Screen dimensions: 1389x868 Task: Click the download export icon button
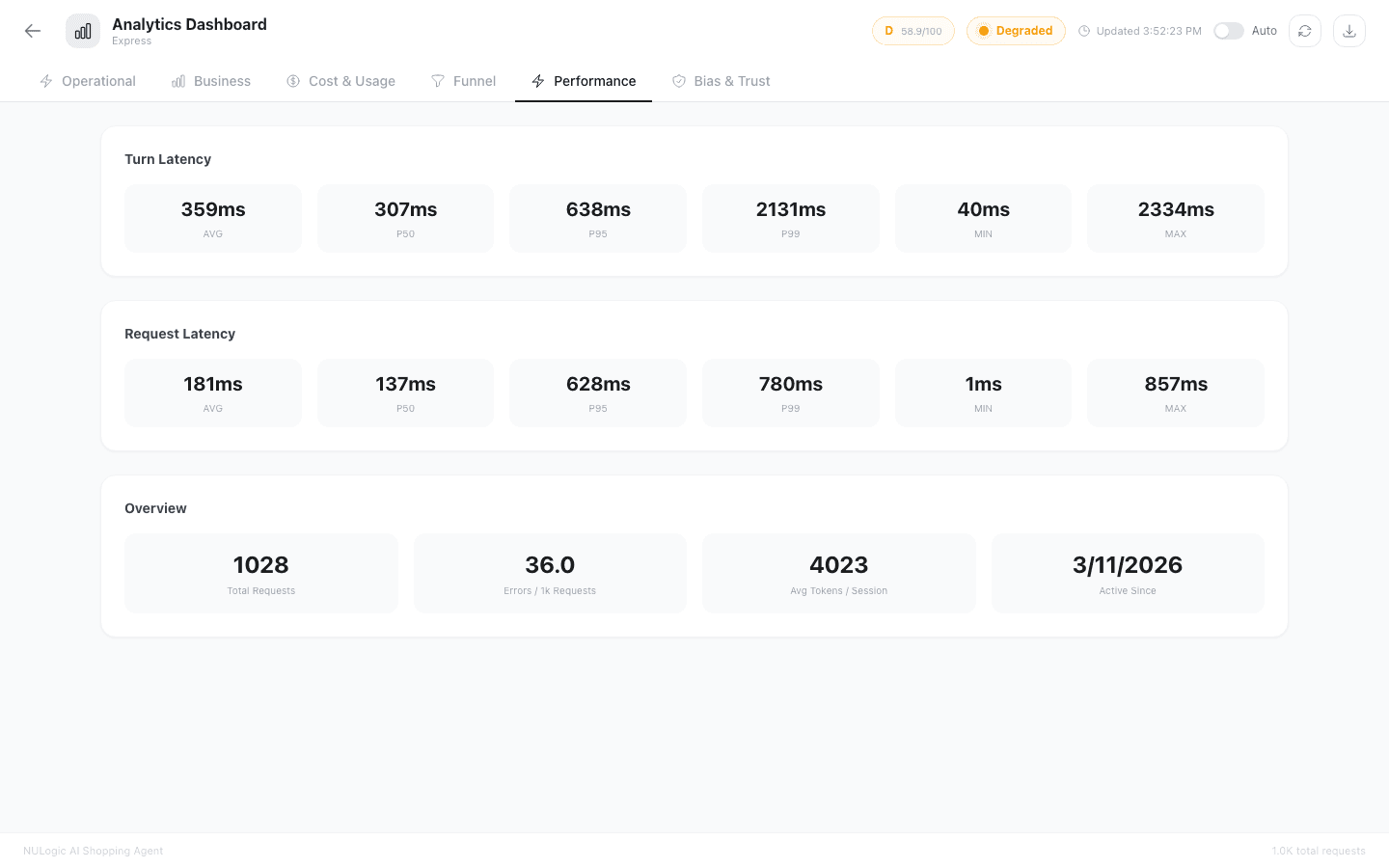tap(1348, 31)
